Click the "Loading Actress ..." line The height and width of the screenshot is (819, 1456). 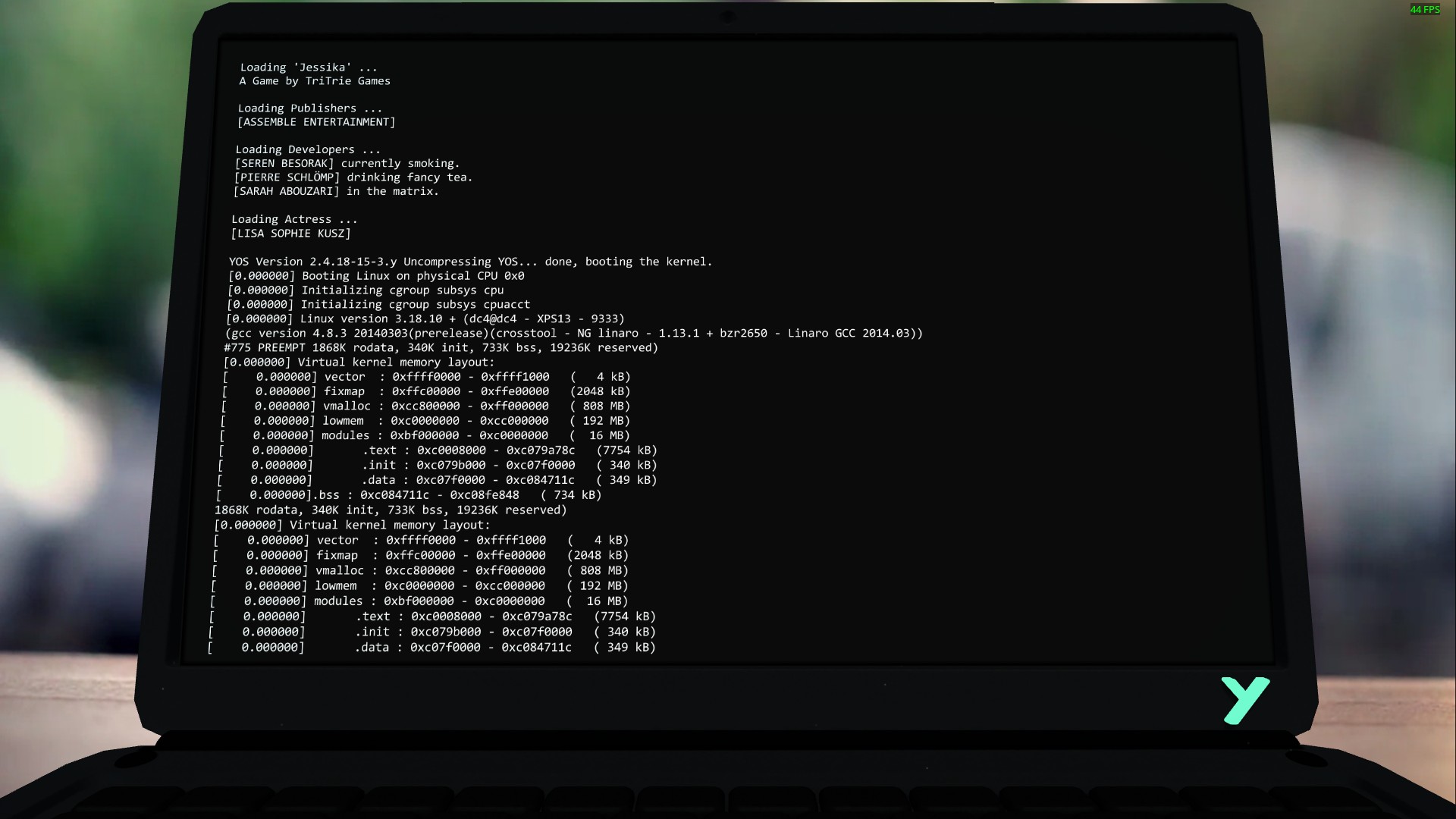(293, 219)
